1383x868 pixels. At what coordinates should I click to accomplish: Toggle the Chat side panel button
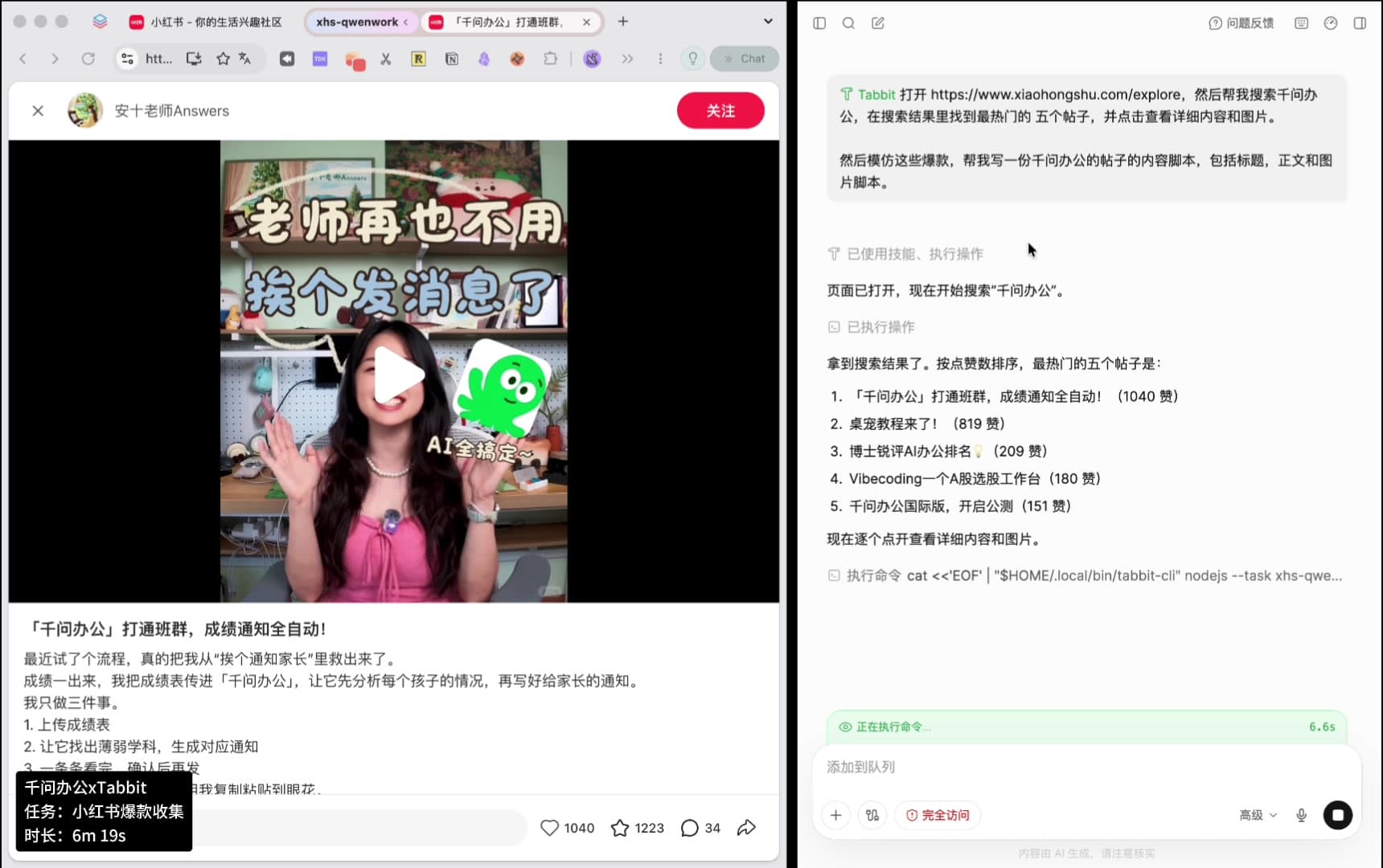(x=745, y=59)
